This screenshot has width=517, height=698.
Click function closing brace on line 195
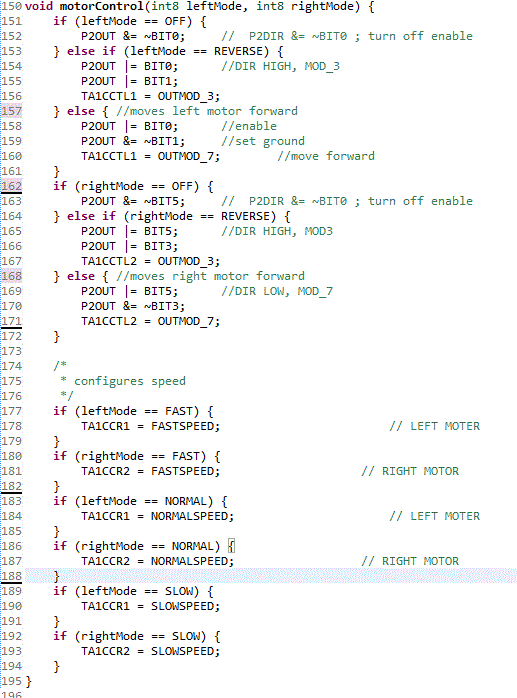(28, 681)
